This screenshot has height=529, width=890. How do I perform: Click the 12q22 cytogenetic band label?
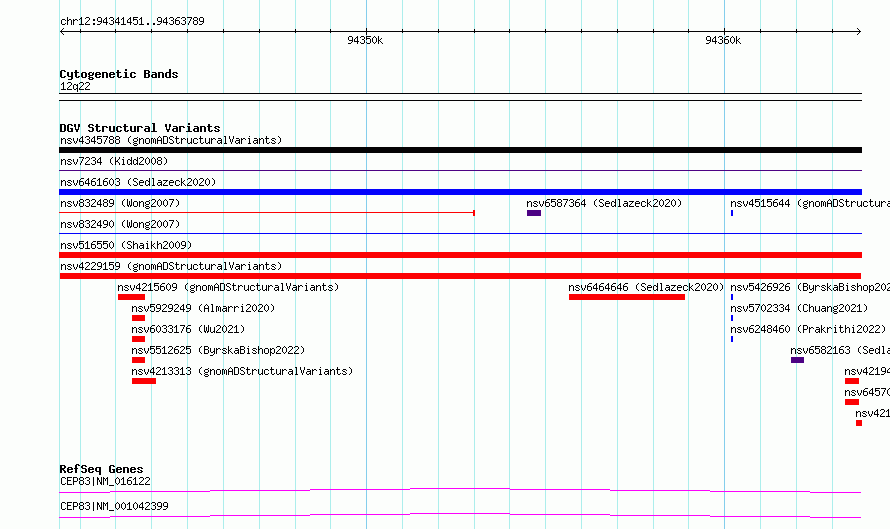pyautogui.click(x=75, y=86)
